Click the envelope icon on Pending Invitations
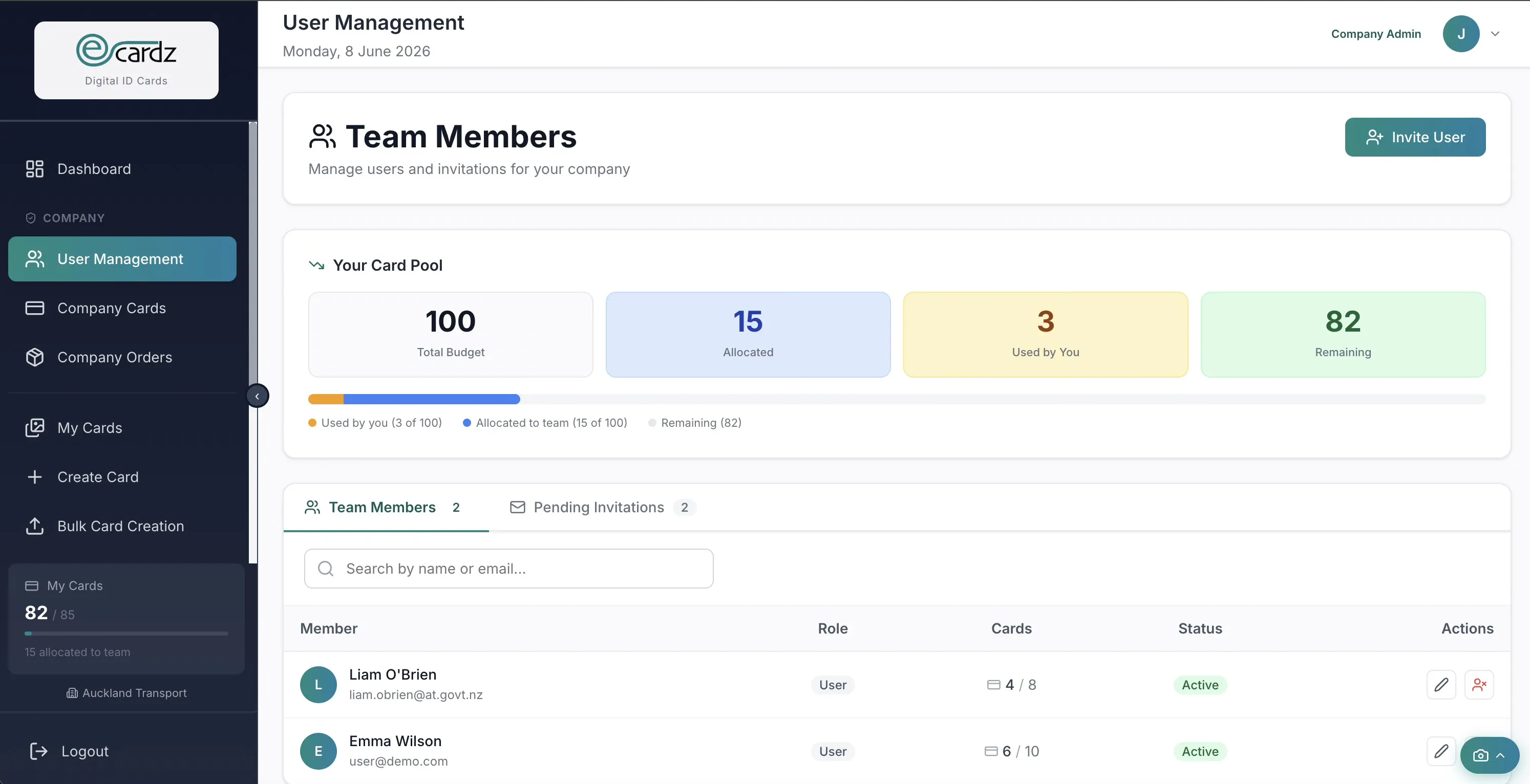The width and height of the screenshot is (1530, 784). click(x=518, y=508)
